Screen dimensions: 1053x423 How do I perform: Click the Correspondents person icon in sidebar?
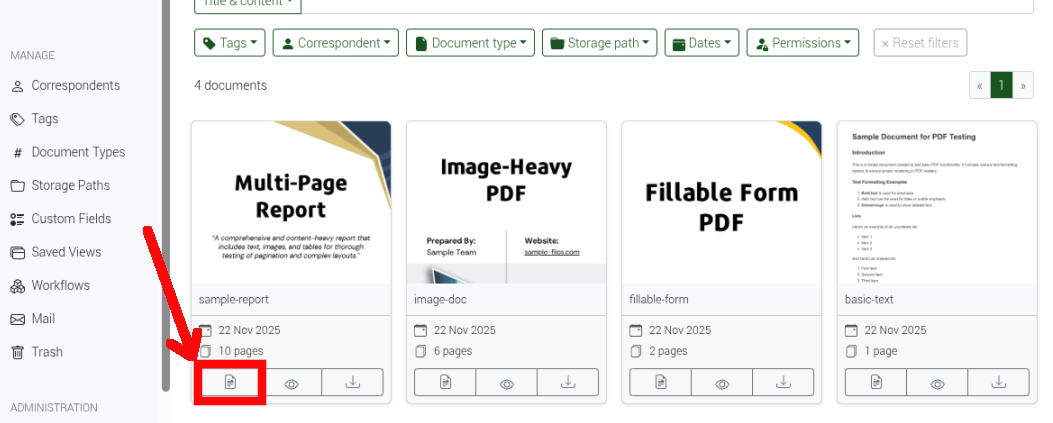click(17, 86)
